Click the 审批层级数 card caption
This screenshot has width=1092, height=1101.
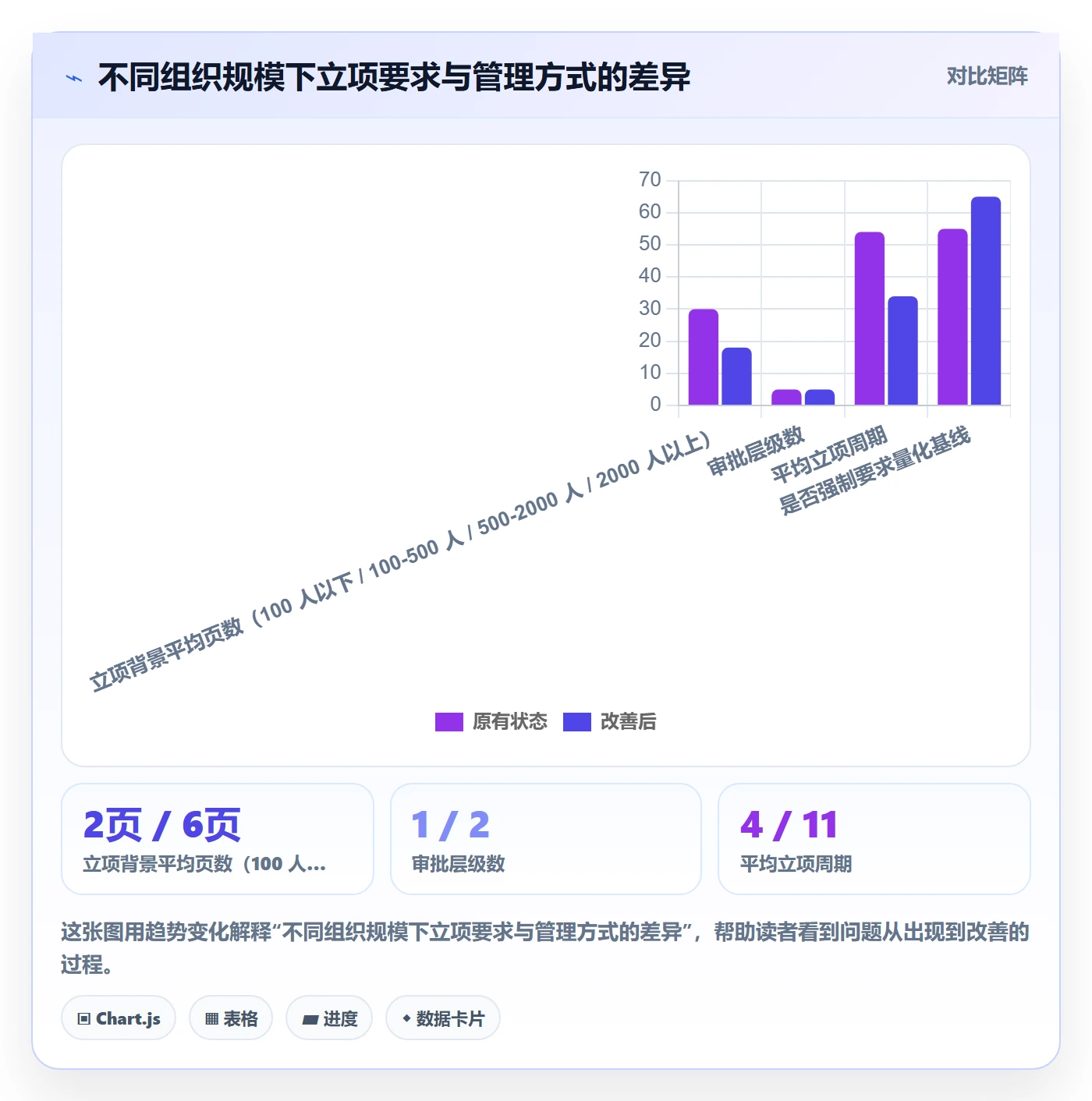click(x=459, y=864)
